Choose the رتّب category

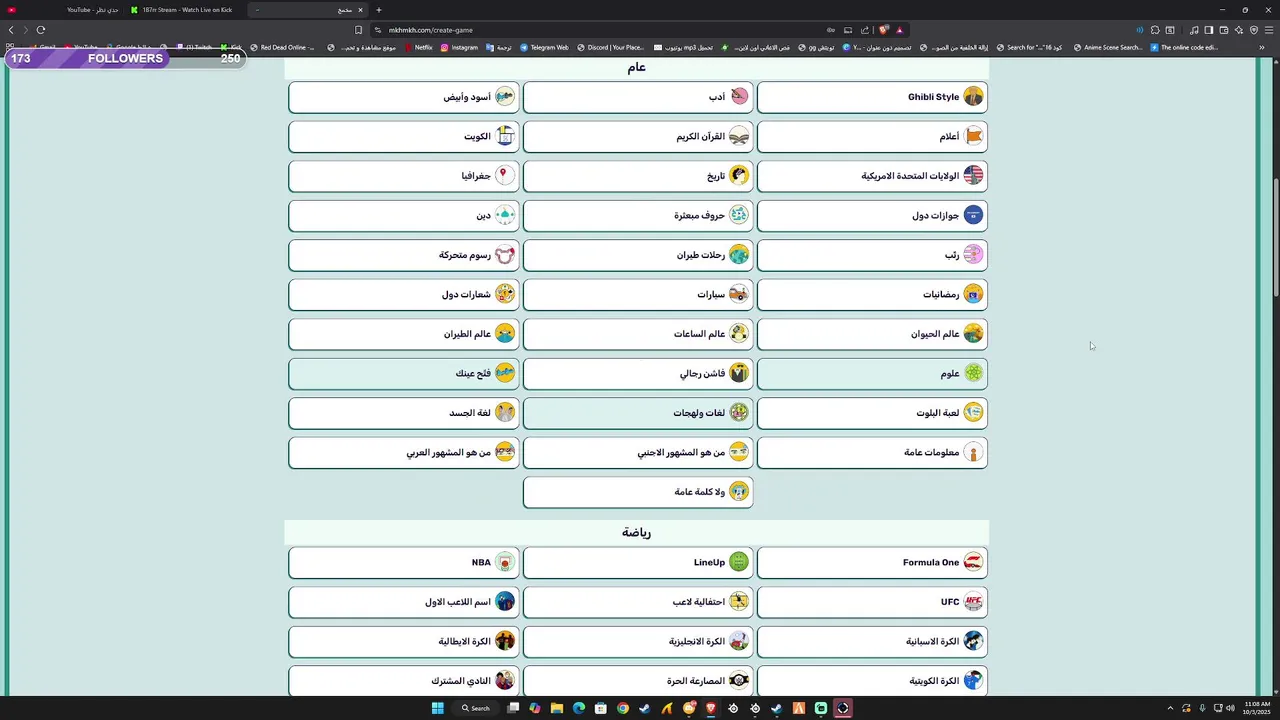(872, 255)
